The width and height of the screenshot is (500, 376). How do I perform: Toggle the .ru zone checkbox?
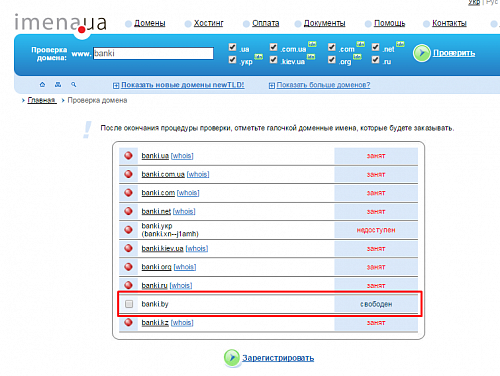coord(375,60)
